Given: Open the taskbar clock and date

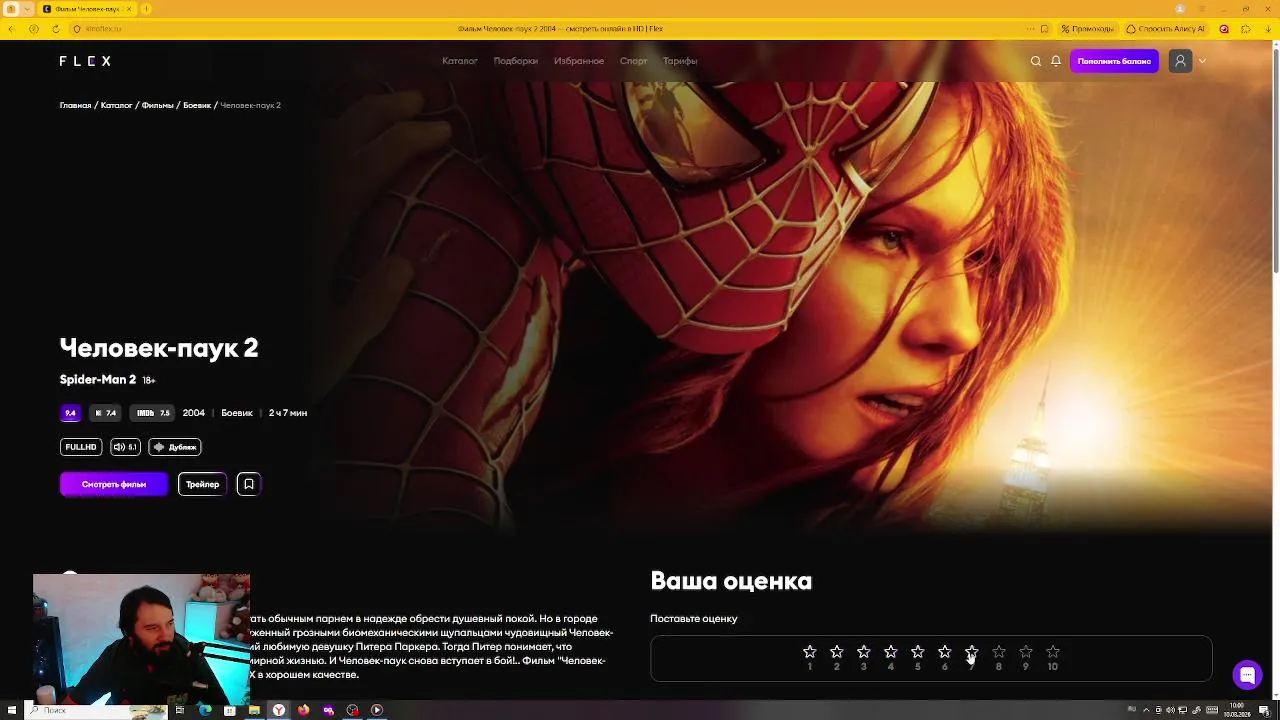Looking at the screenshot, I should pos(1238,710).
